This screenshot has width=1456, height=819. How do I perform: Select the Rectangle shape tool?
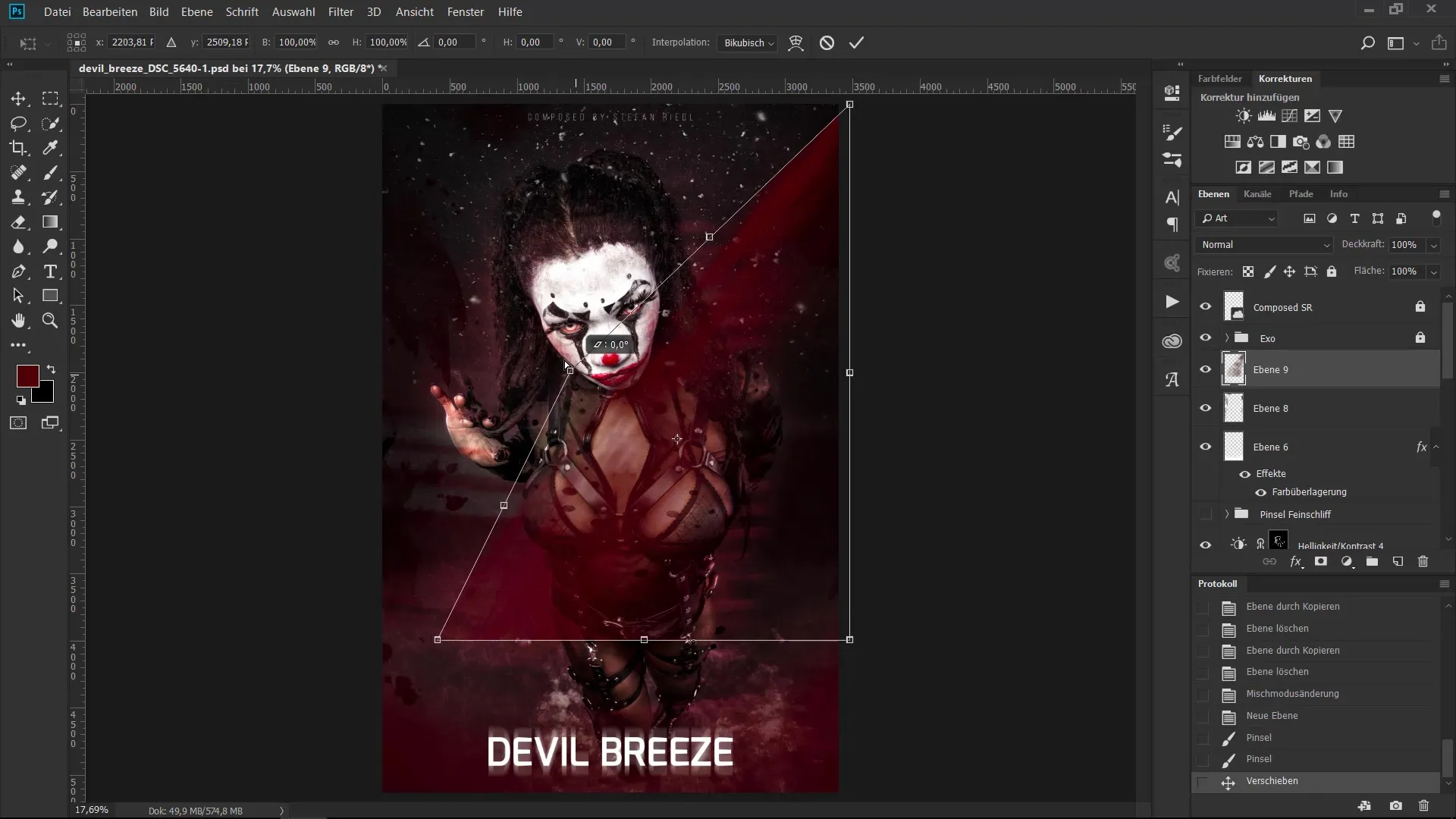pyautogui.click(x=50, y=296)
